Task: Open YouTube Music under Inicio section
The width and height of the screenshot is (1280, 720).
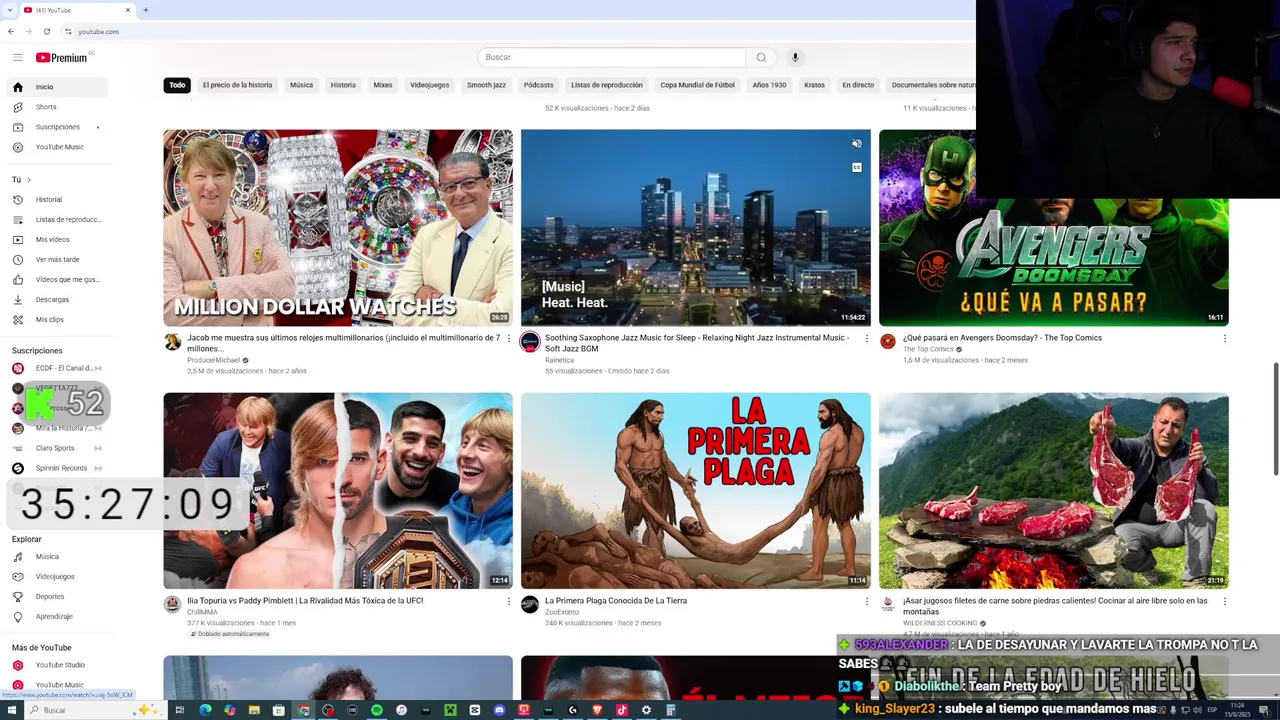Action: 56,147
